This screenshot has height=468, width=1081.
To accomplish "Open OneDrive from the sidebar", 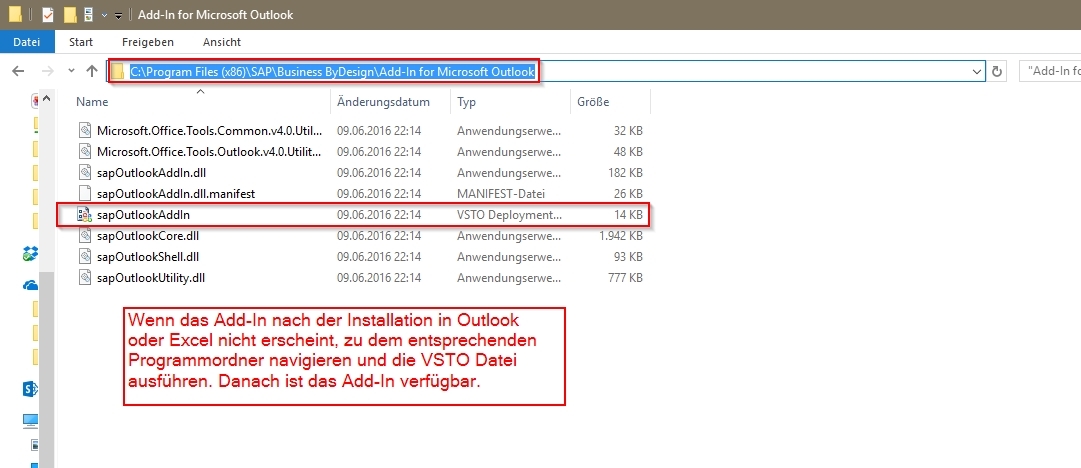I will click(x=30, y=285).
